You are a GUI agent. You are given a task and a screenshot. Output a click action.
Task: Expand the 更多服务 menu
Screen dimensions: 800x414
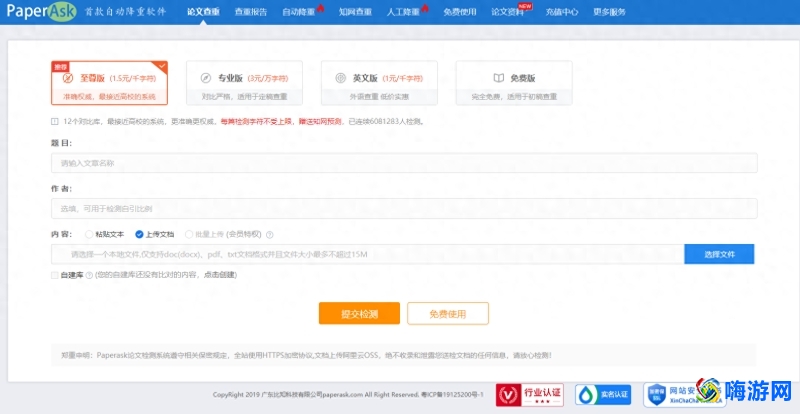609,12
